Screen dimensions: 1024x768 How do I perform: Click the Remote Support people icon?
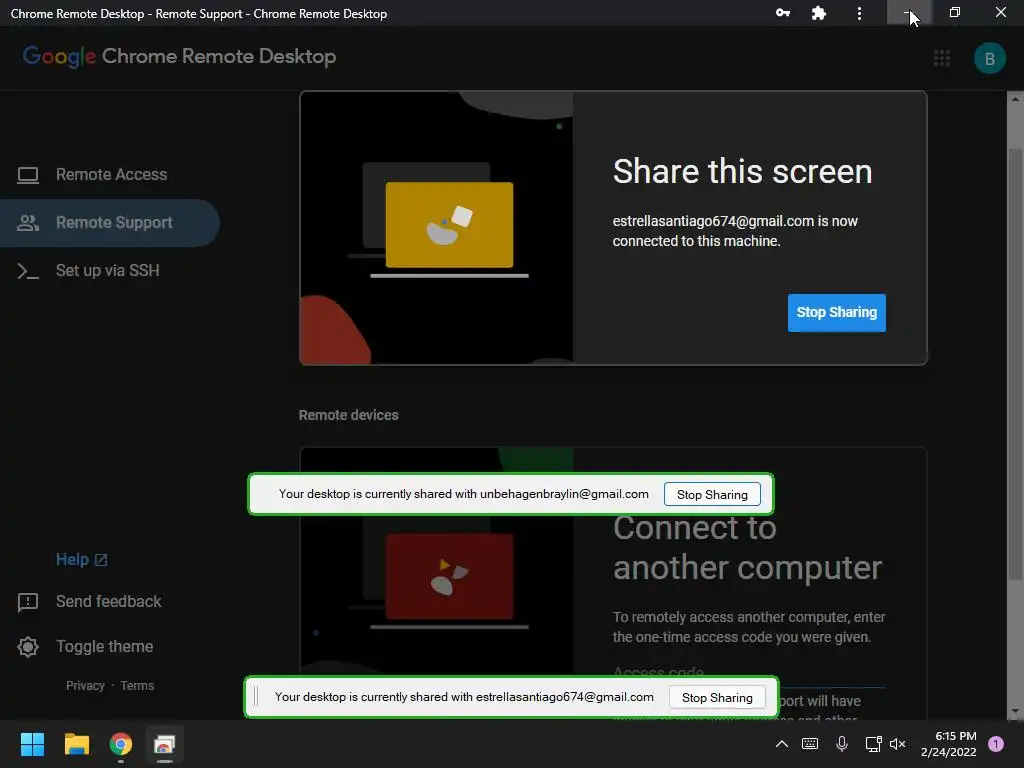27,223
